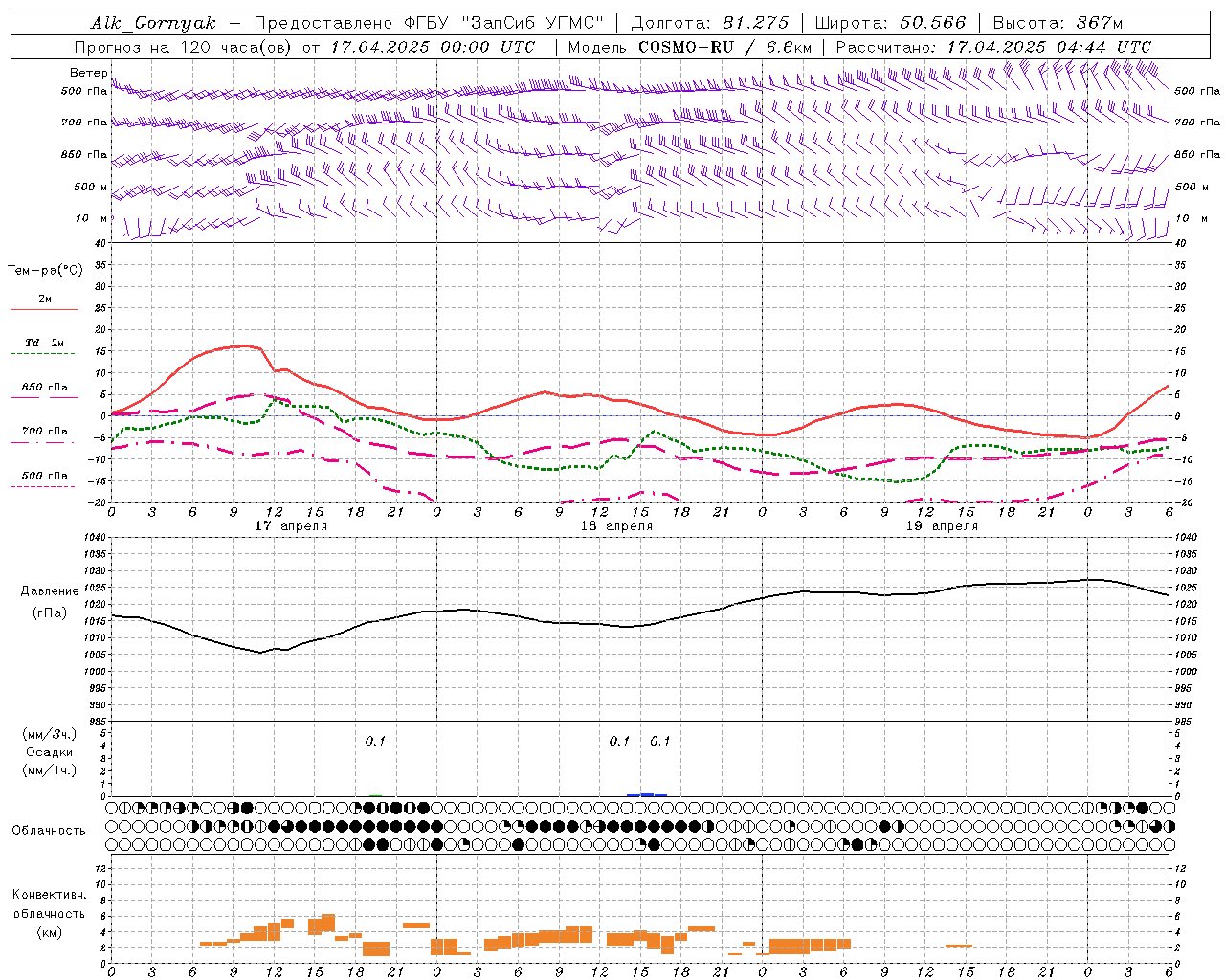Image resolution: width=1225 pixels, height=980 pixels.
Task: Click the 'Давление' pressure panel label
Action: pyautogui.click(x=50, y=591)
